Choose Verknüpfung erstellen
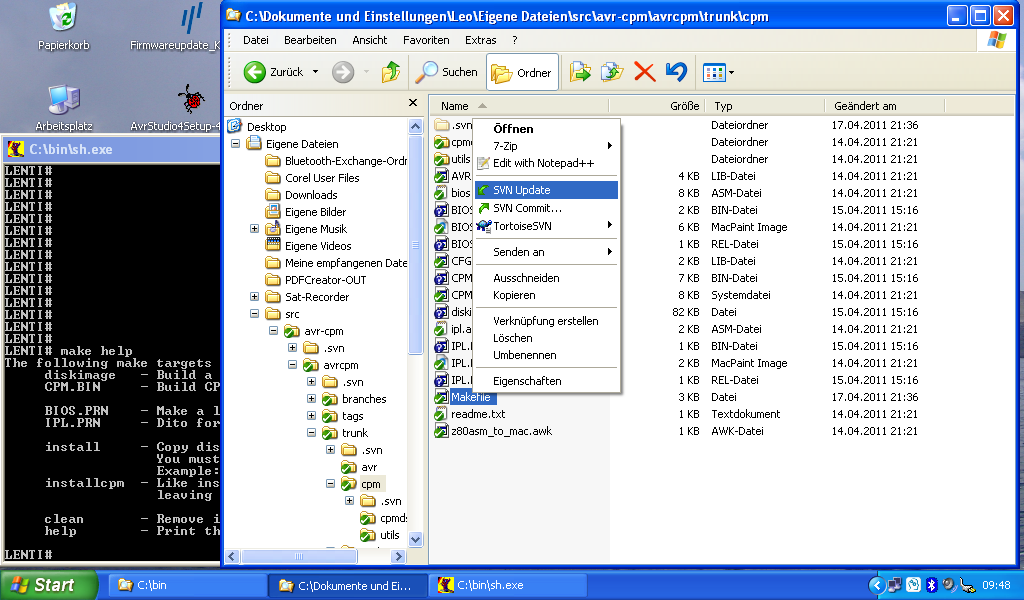Screen dimensions: 1024x600 tap(546, 321)
